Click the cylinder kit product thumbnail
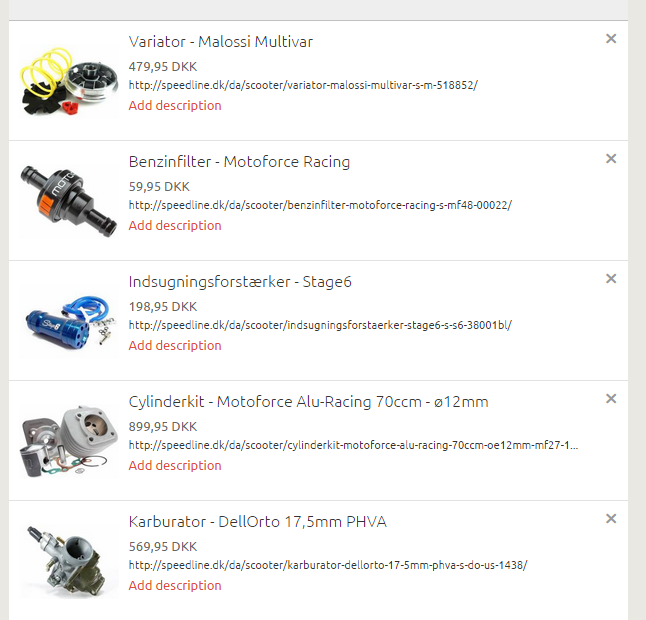This screenshot has height=620, width=646. tap(69, 441)
